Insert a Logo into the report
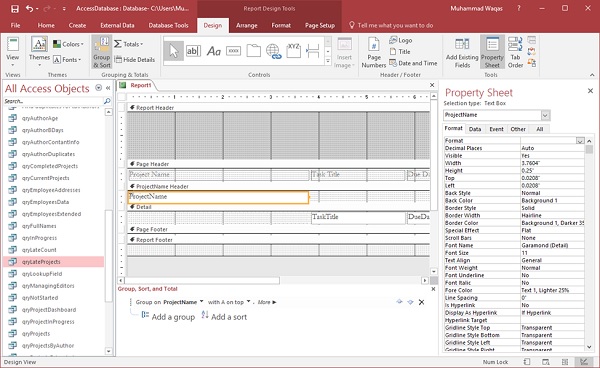 (x=401, y=40)
